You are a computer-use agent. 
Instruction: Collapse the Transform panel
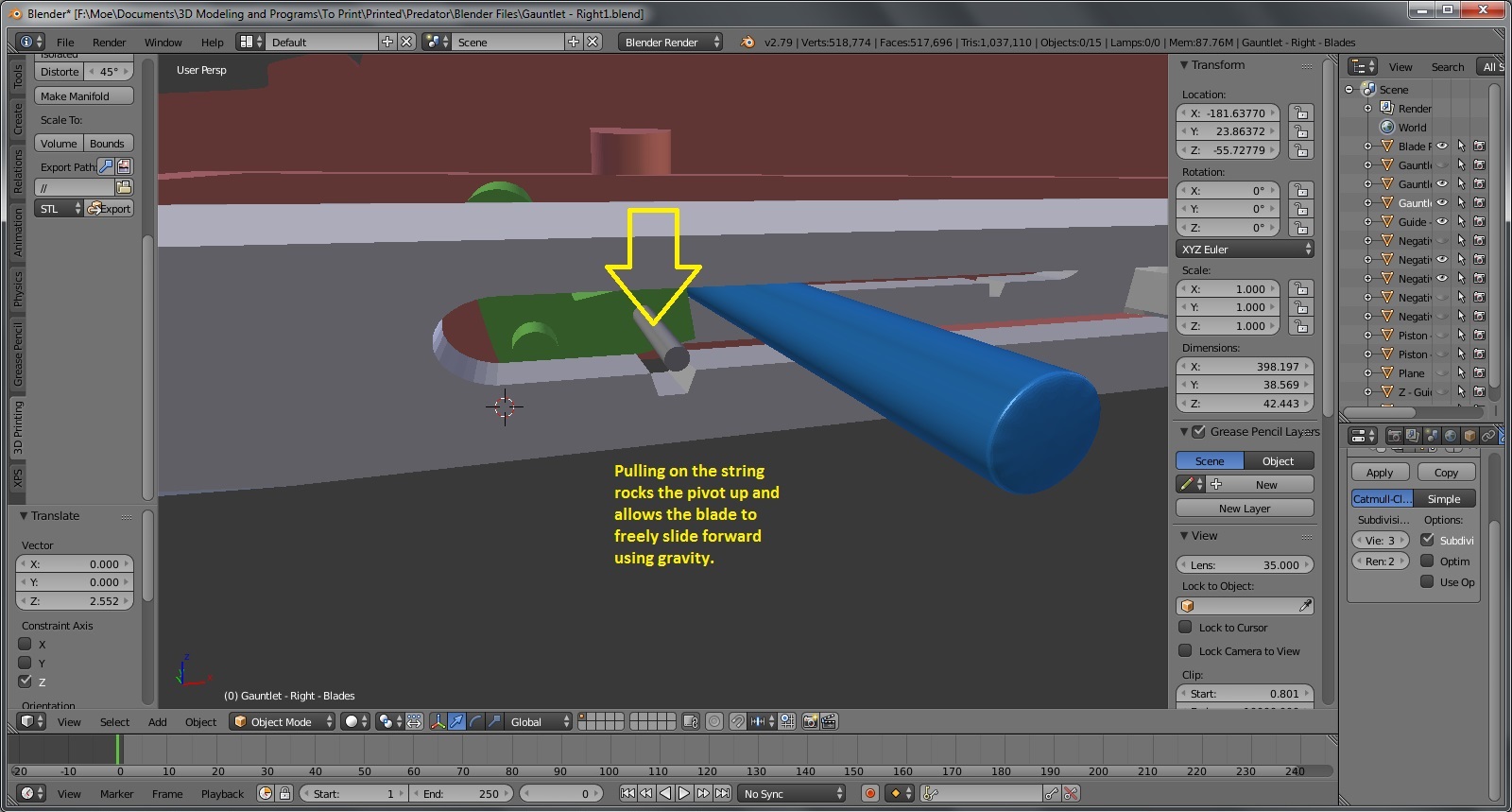click(1184, 65)
